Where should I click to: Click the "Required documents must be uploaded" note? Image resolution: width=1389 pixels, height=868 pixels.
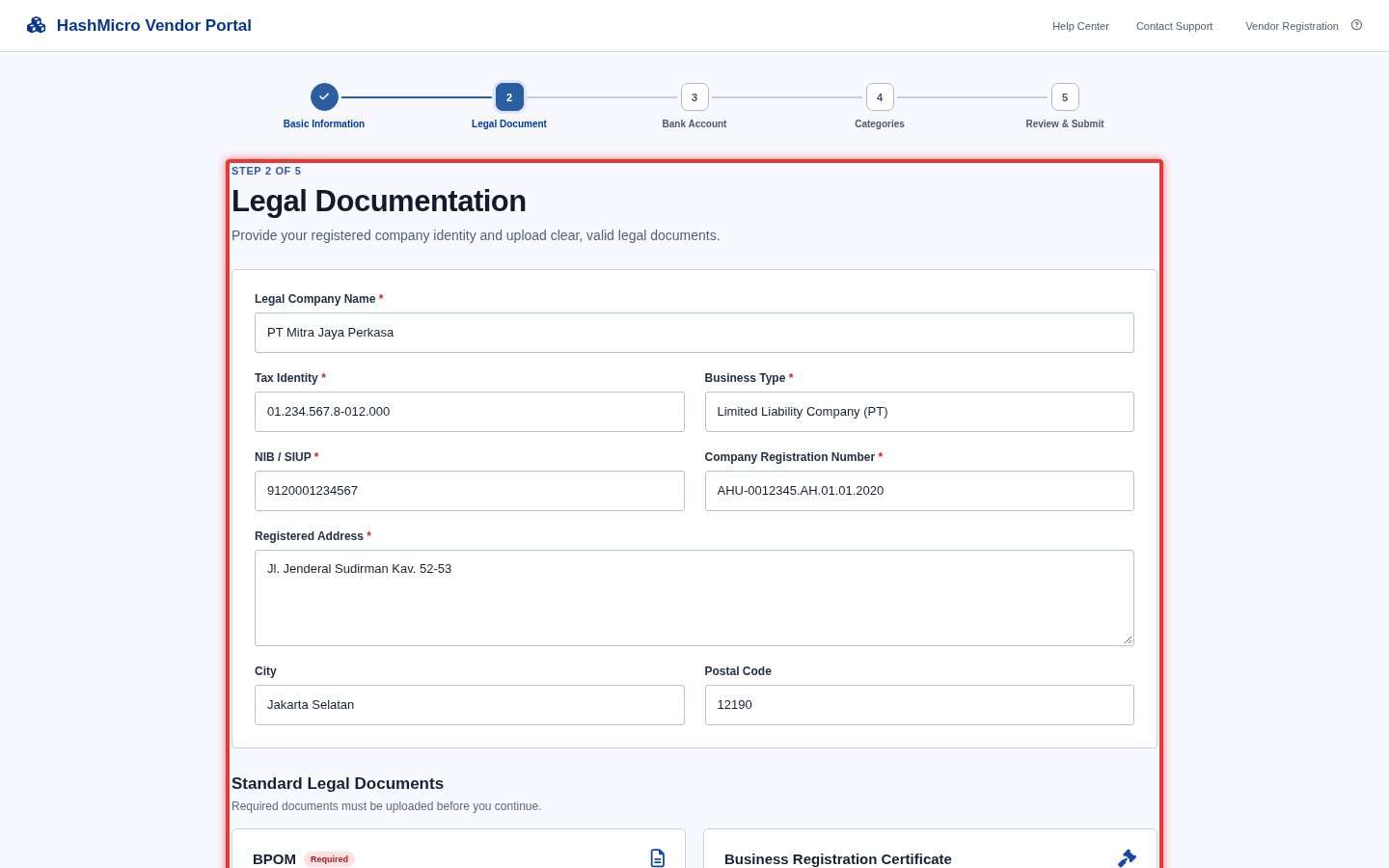point(387,806)
